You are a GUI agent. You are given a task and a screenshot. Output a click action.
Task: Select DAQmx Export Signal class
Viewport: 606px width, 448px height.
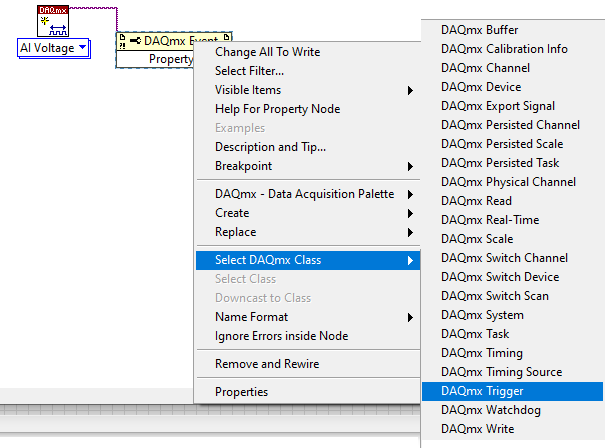512,106
